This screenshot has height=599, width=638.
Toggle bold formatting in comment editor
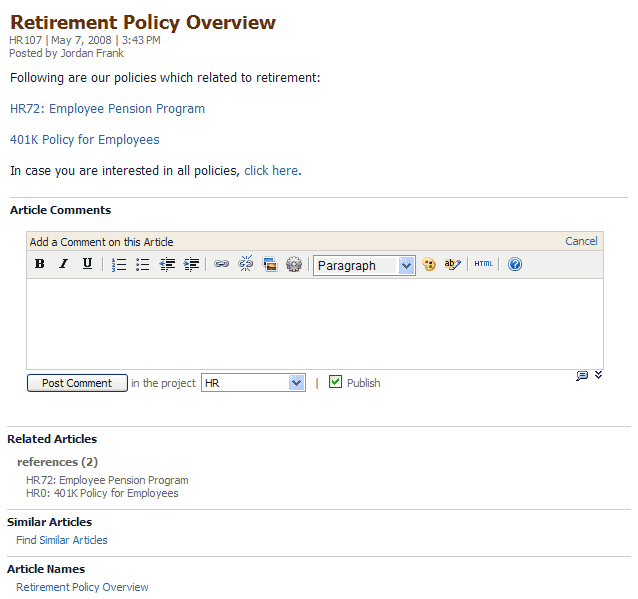pyautogui.click(x=40, y=264)
